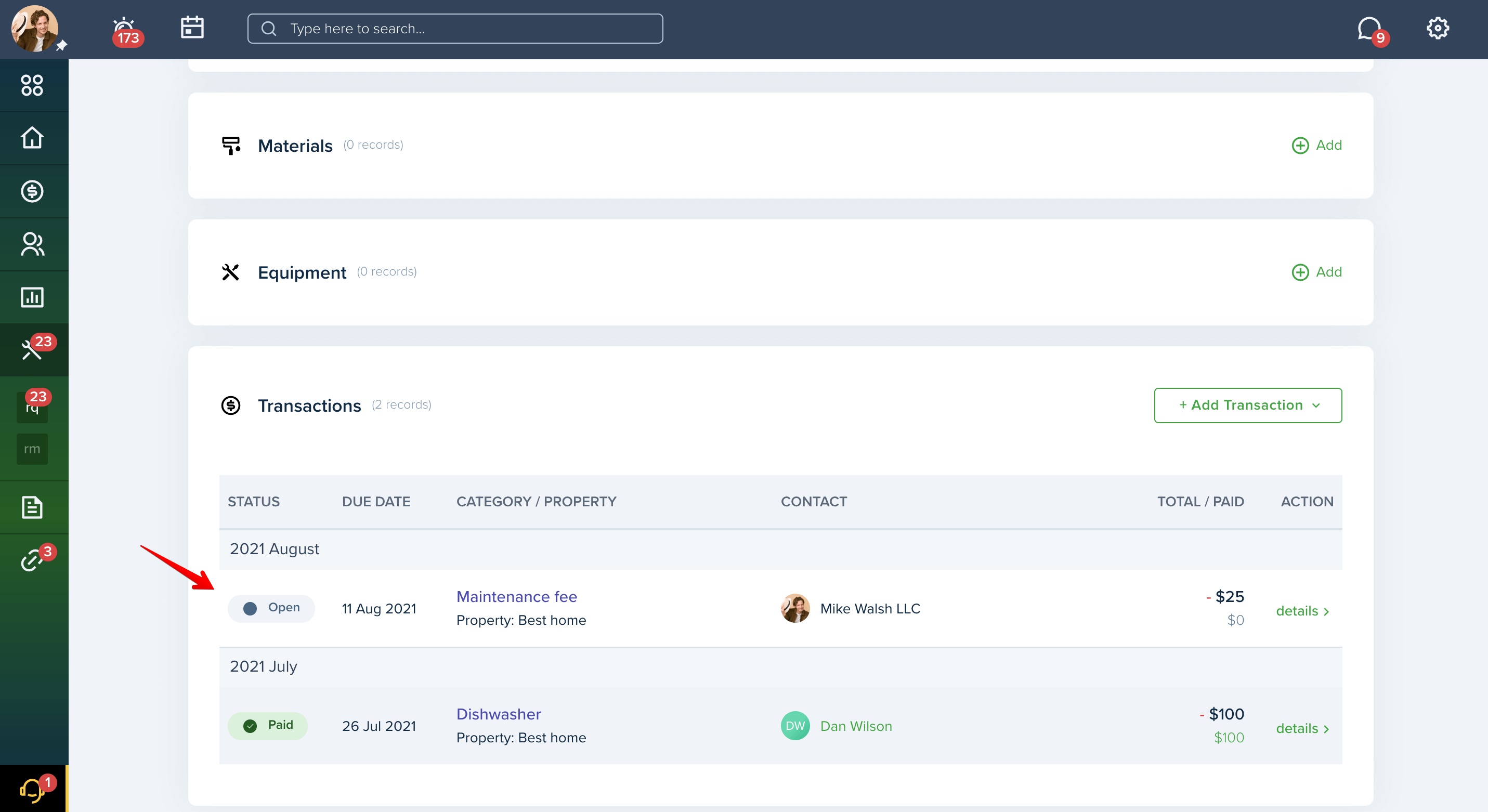Click 'Property: Best home' under Maintenance fee
Image resolution: width=1488 pixels, height=812 pixels.
521,620
